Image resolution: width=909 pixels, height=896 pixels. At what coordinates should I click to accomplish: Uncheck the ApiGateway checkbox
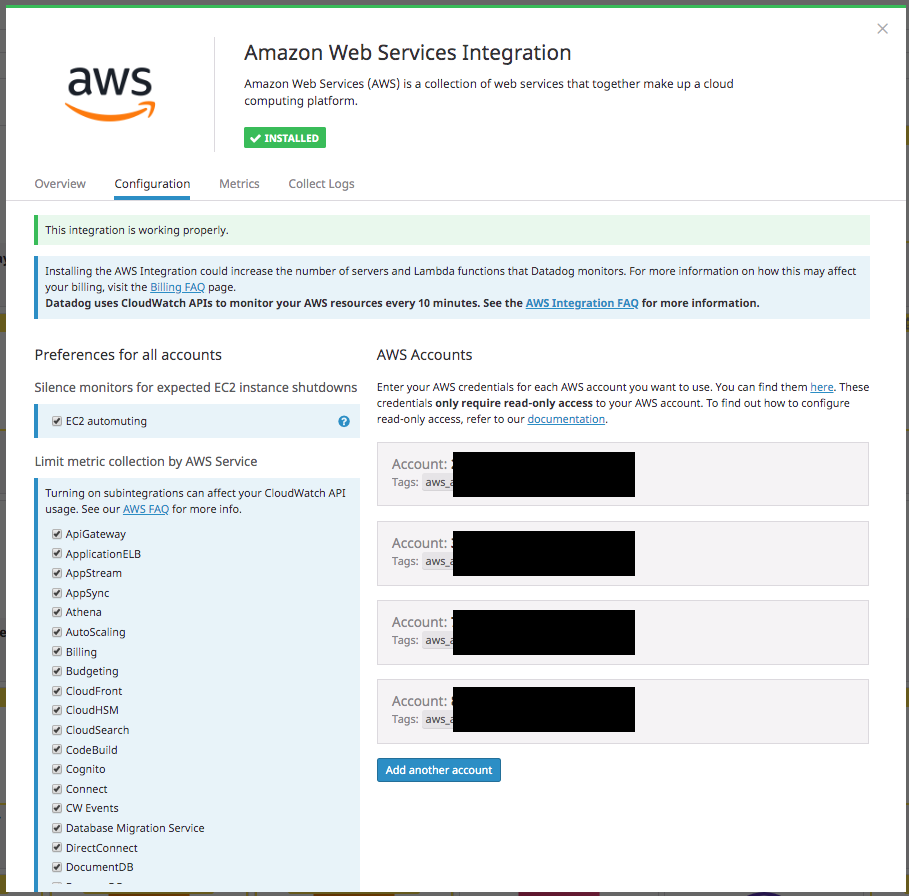coord(57,534)
